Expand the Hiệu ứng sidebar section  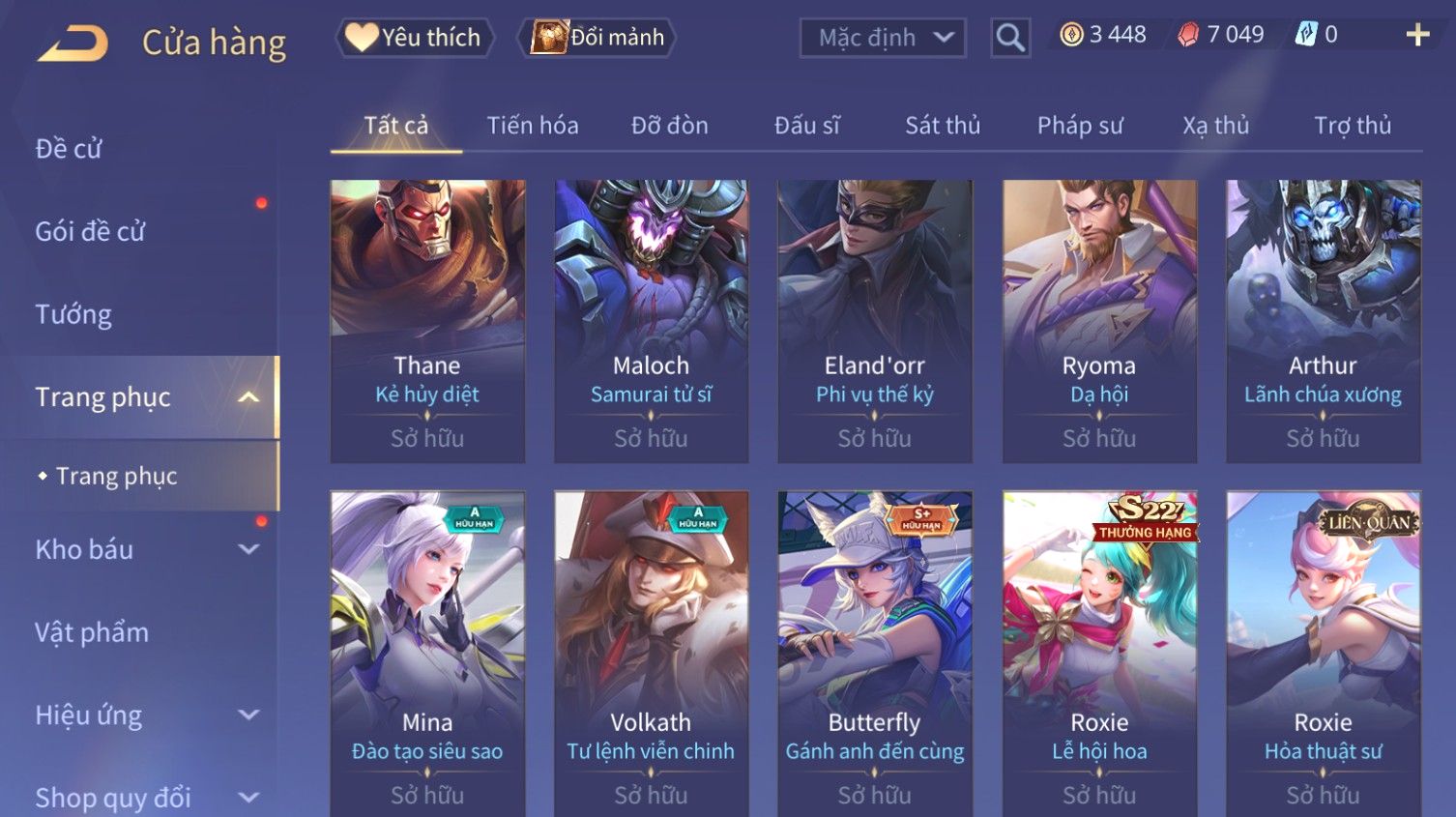tap(248, 715)
